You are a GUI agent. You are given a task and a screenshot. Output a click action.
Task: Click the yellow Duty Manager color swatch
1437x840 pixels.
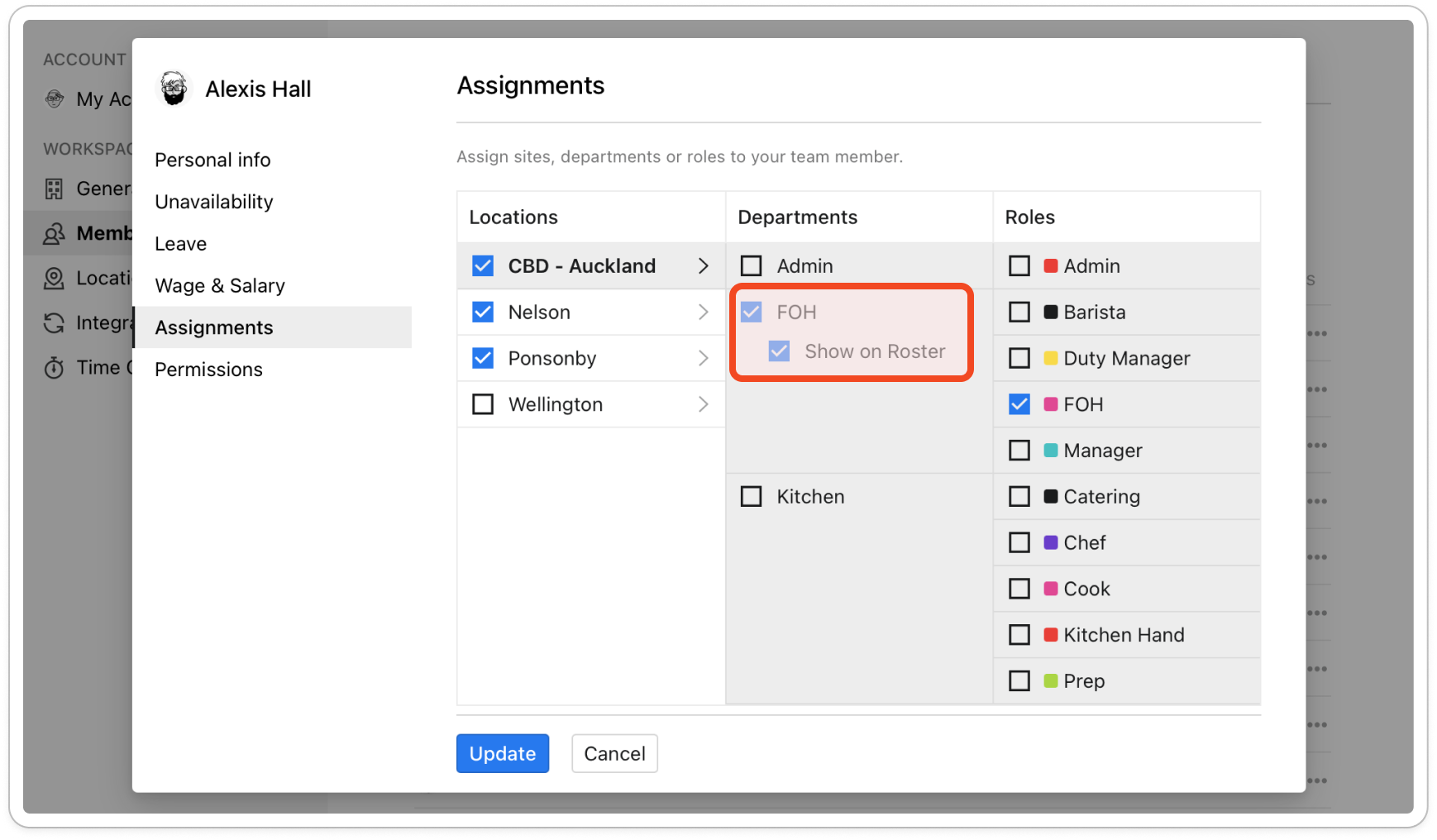coord(1051,358)
